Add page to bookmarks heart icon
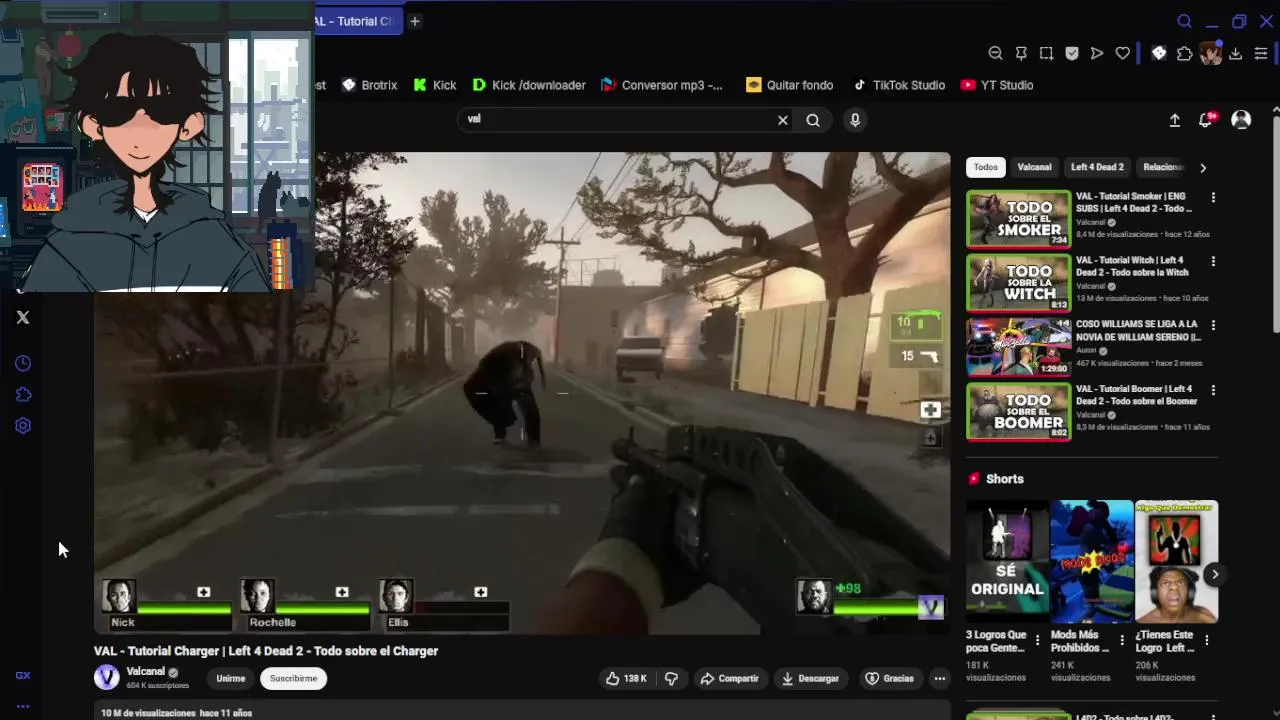The image size is (1280, 720). pyautogui.click(x=1123, y=53)
